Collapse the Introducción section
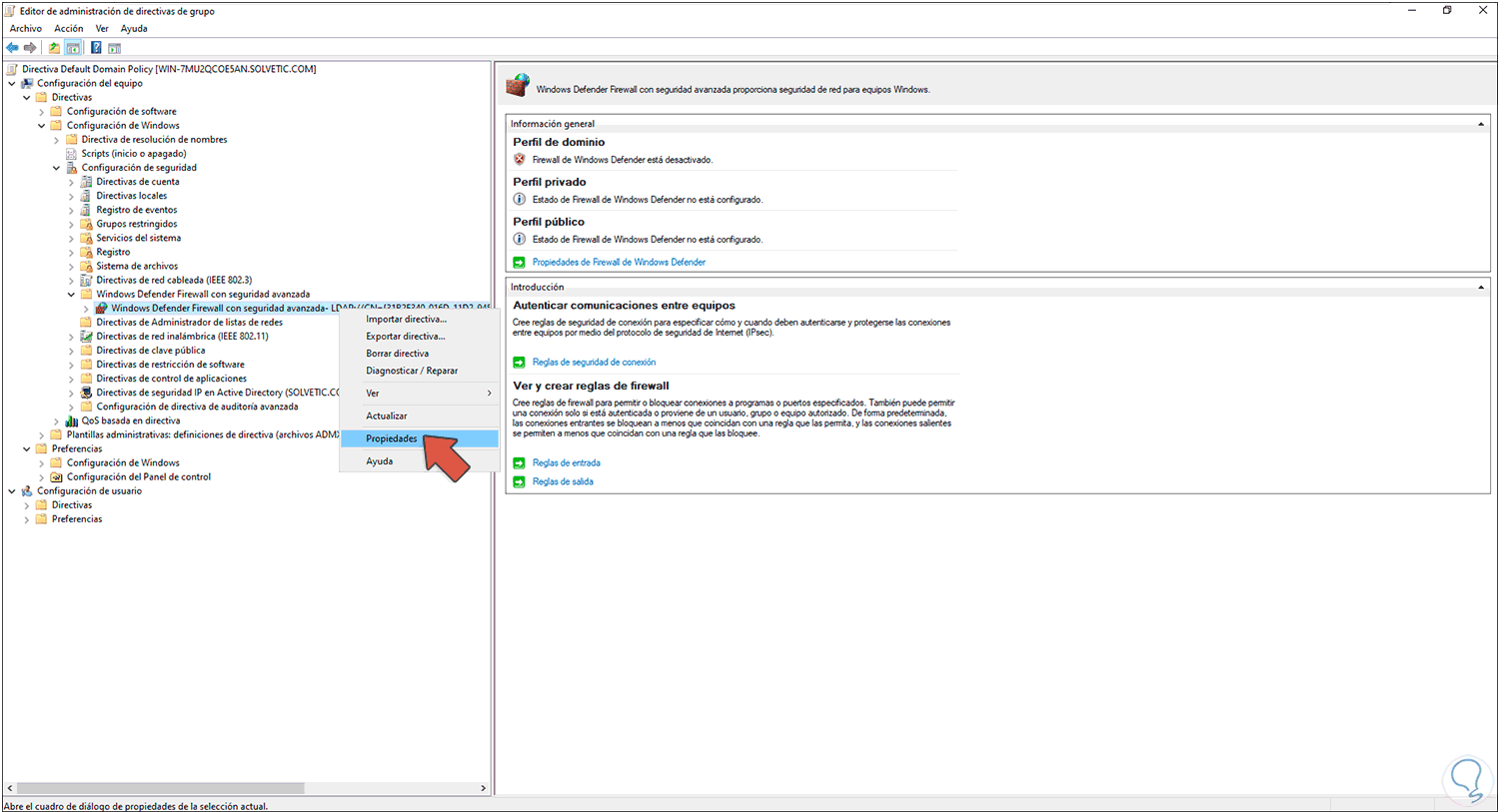This screenshot has height=812, width=1499. coord(1481,287)
